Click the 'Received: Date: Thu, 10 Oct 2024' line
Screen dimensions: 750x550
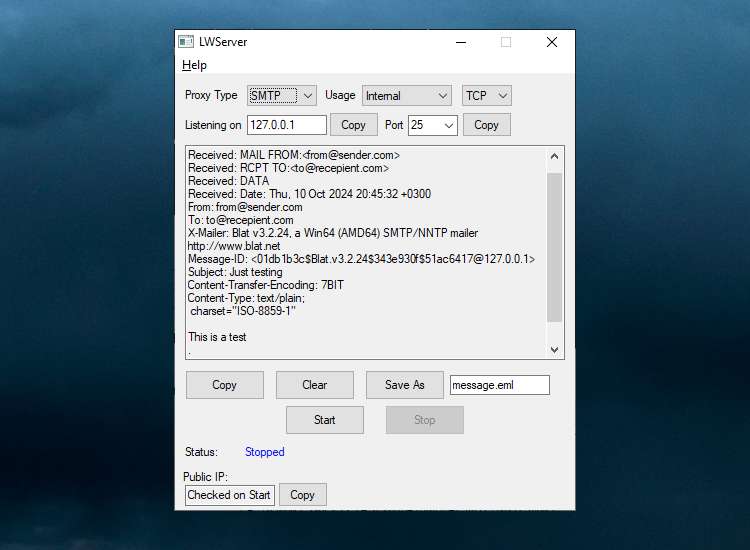point(309,194)
